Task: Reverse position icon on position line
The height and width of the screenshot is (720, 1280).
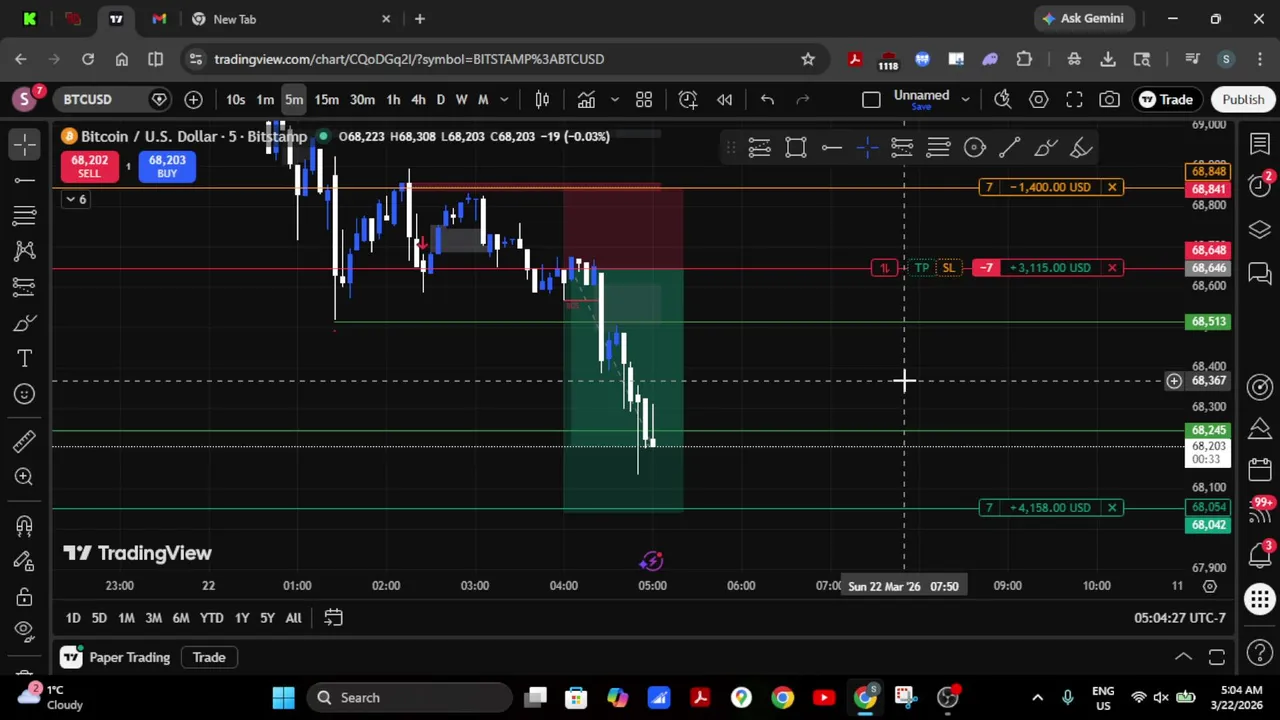Action: [884, 268]
